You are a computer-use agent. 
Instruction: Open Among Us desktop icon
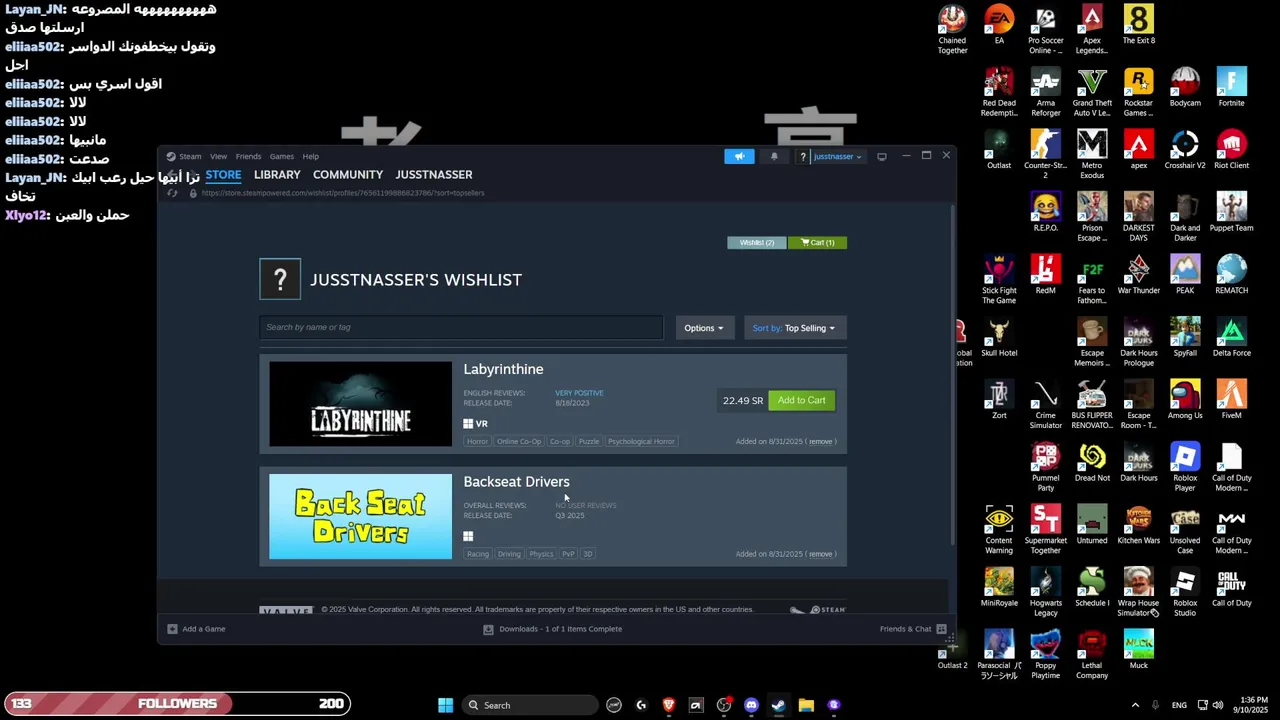tap(1185, 400)
